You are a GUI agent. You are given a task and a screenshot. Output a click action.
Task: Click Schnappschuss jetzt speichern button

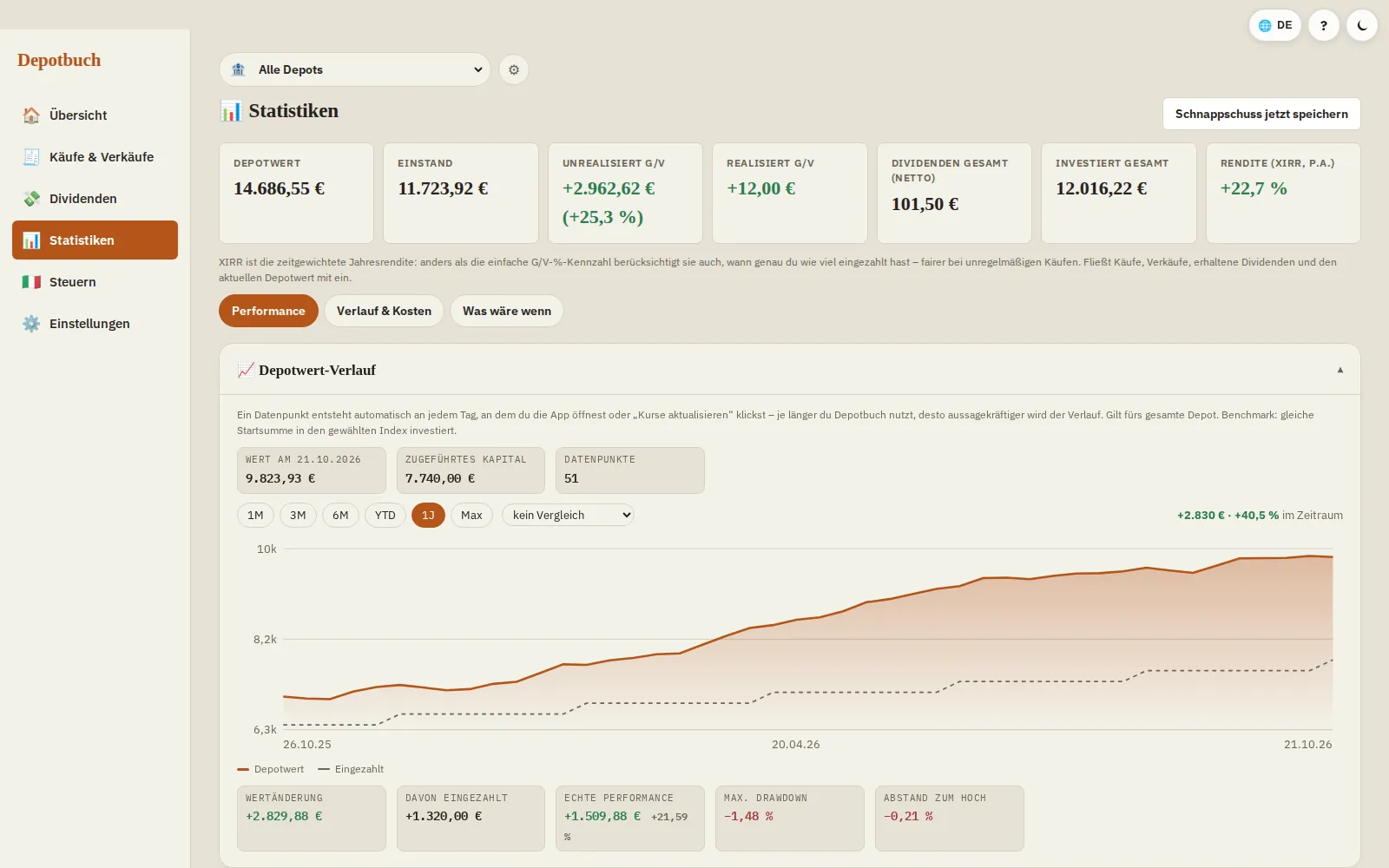click(x=1261, y=114)
